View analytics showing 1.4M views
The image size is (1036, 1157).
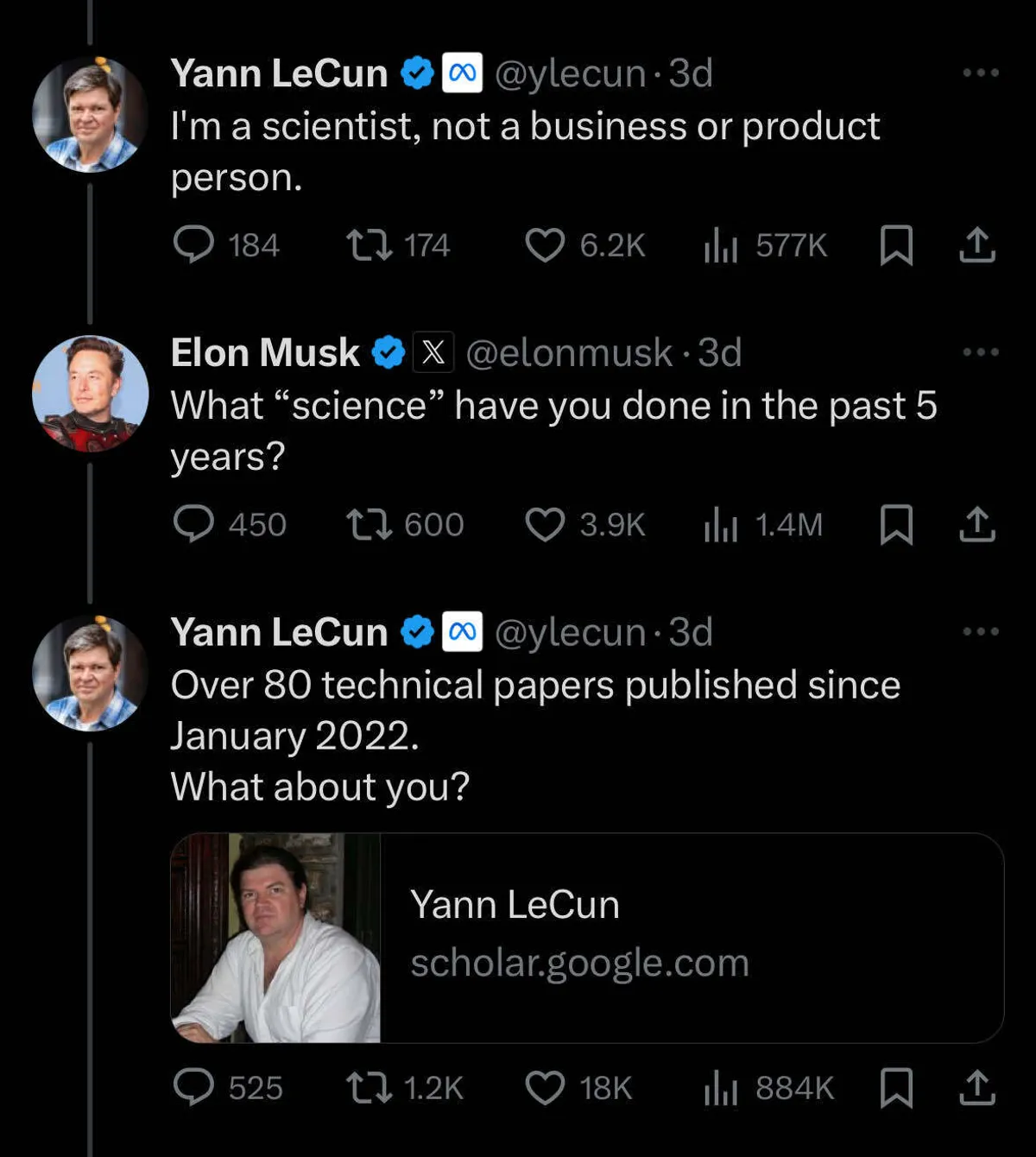click(721, 524)
